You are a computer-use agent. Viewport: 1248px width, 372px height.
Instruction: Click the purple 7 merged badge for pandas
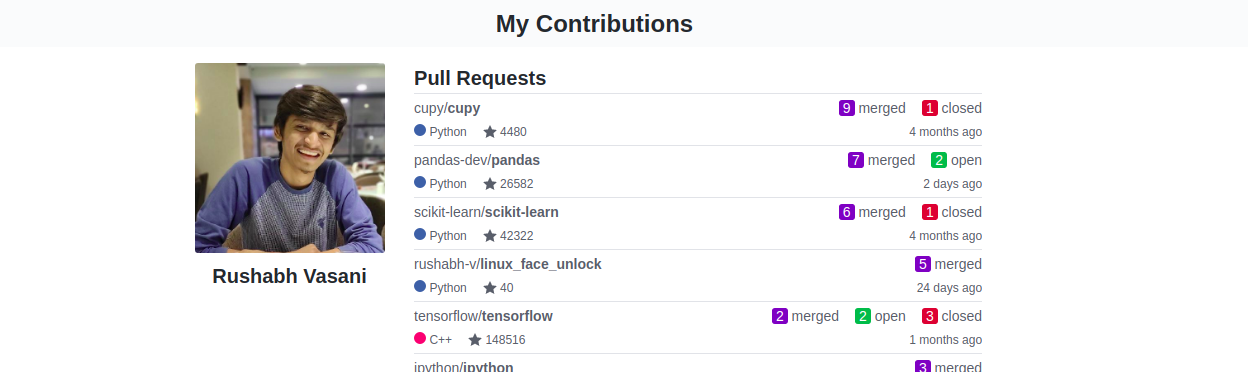click(856, 160)
